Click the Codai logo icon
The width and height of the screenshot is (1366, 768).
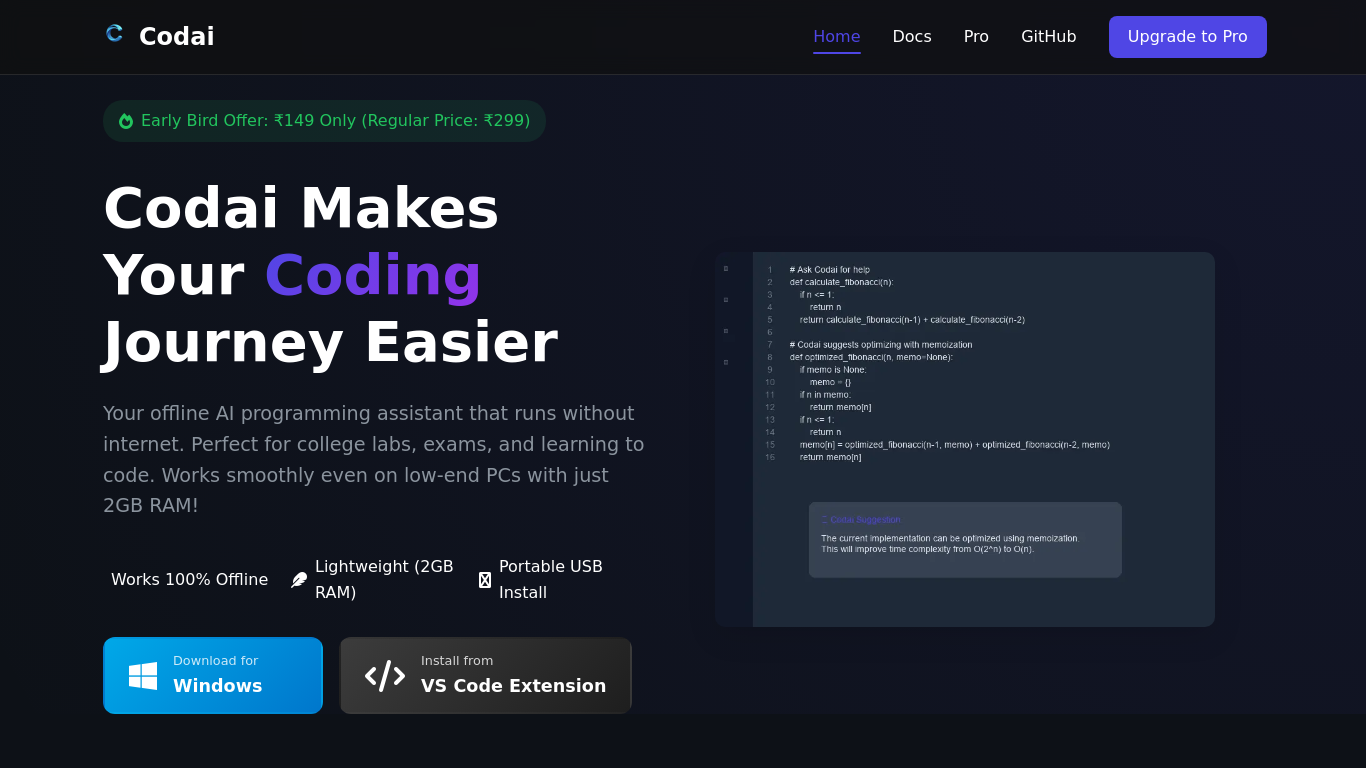click(113, 33)
